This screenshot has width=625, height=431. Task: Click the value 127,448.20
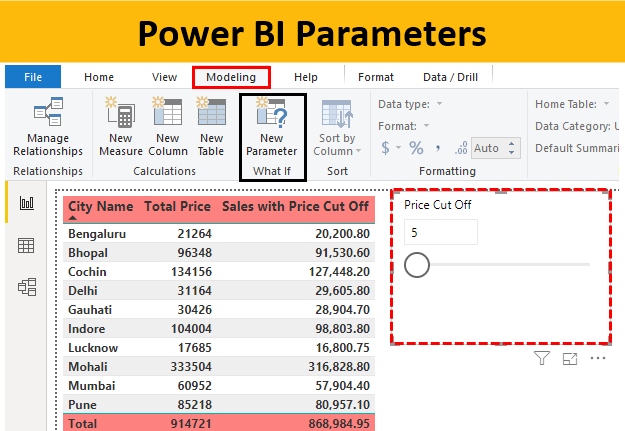[339, 272]
